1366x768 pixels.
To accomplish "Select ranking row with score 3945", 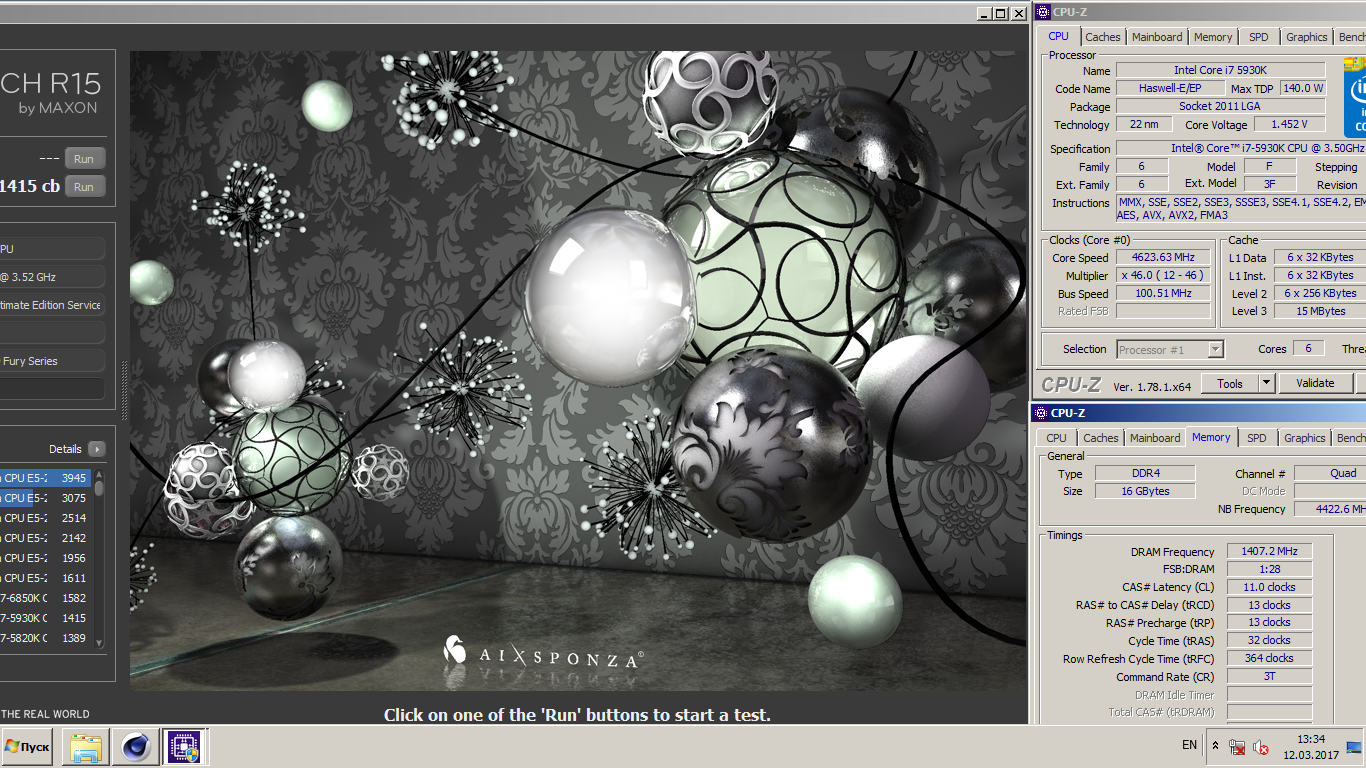I will pyautogui.click(x=46, y=478).
